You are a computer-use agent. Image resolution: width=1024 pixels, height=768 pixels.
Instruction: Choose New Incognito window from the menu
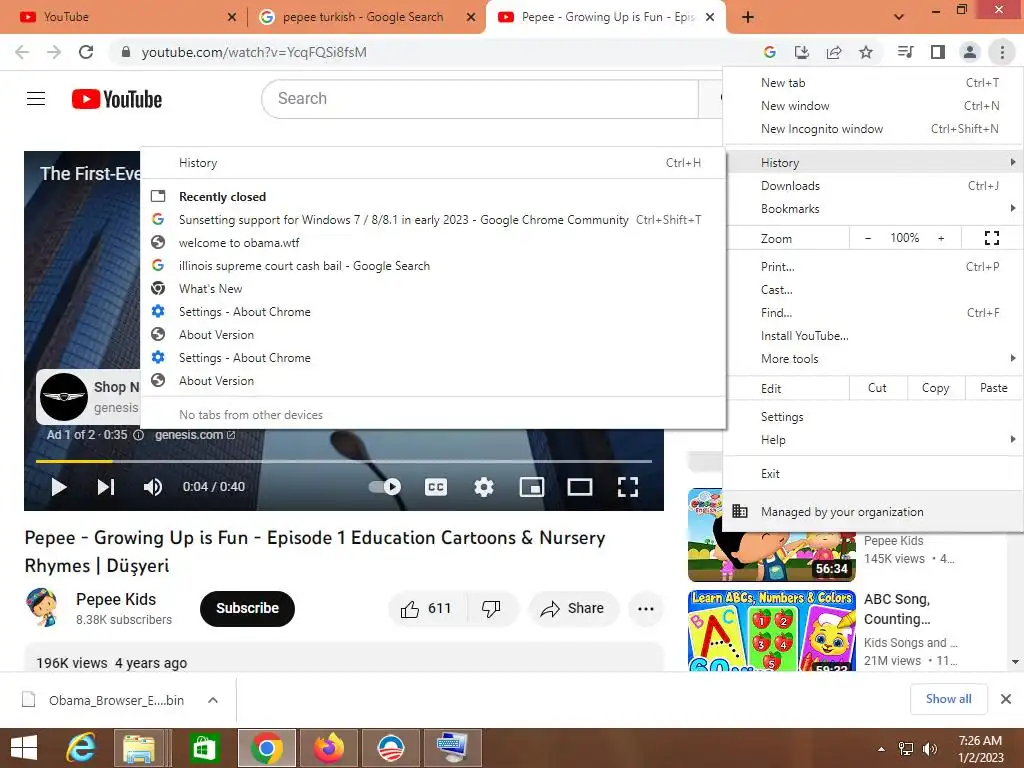(874, 129)
